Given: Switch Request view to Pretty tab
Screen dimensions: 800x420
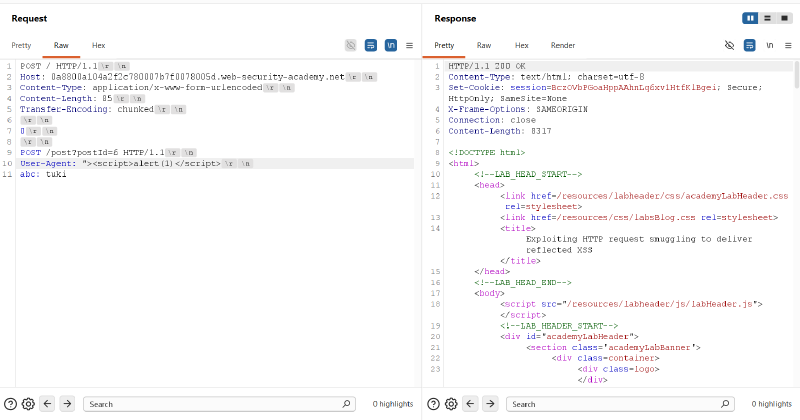Looking at the screenshot, I should coord(21,45).
